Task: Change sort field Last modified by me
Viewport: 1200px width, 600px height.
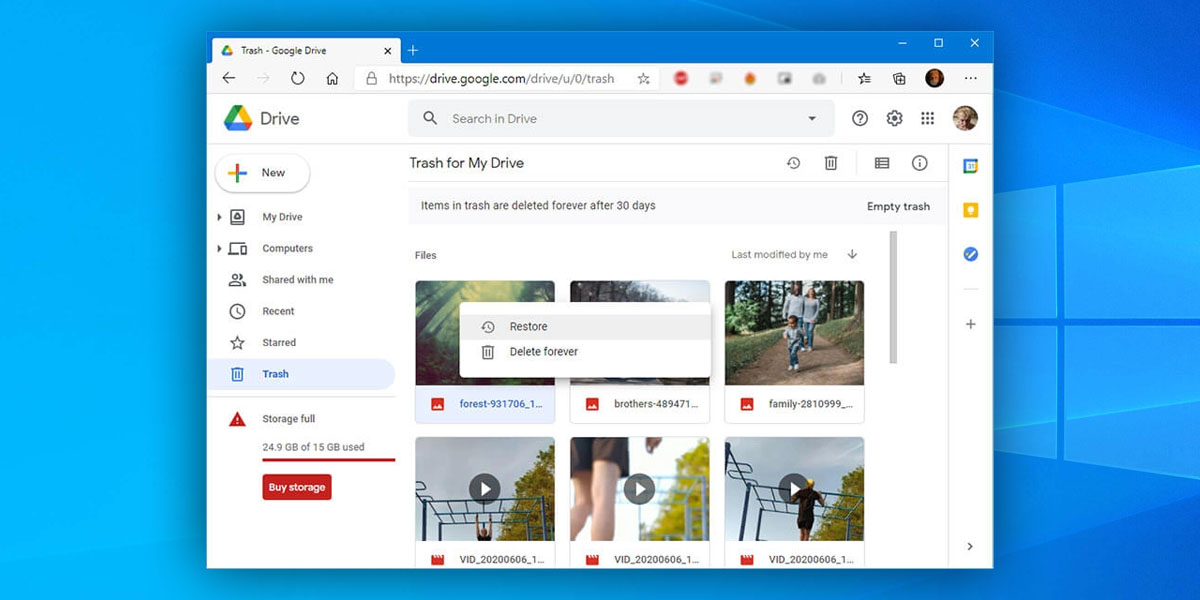Action: 779,254
